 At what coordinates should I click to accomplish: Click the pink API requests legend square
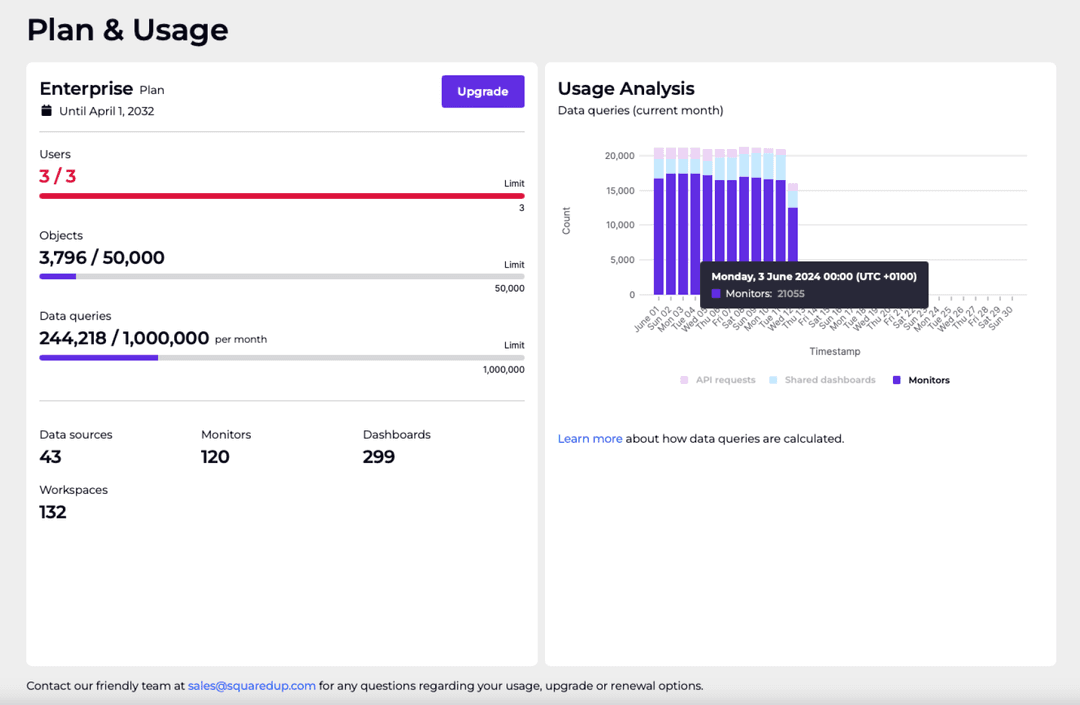pos(683,380)
